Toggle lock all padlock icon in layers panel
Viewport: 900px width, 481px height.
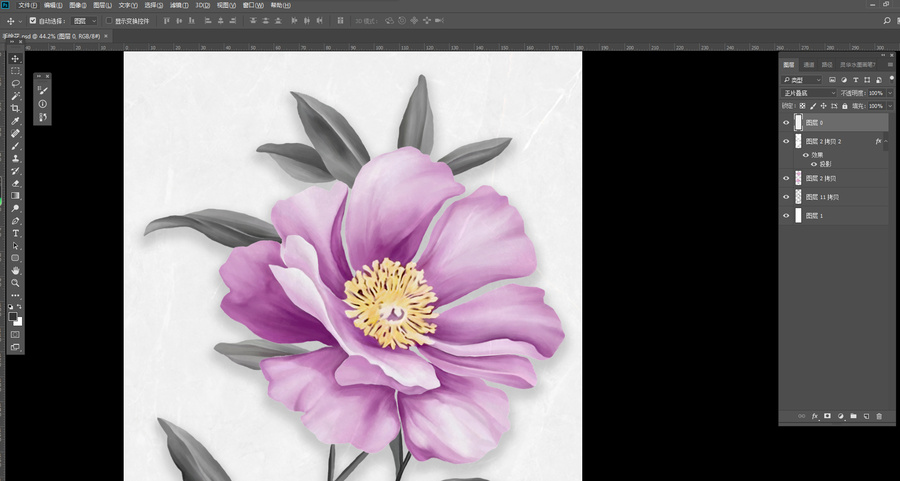point(845,106)
